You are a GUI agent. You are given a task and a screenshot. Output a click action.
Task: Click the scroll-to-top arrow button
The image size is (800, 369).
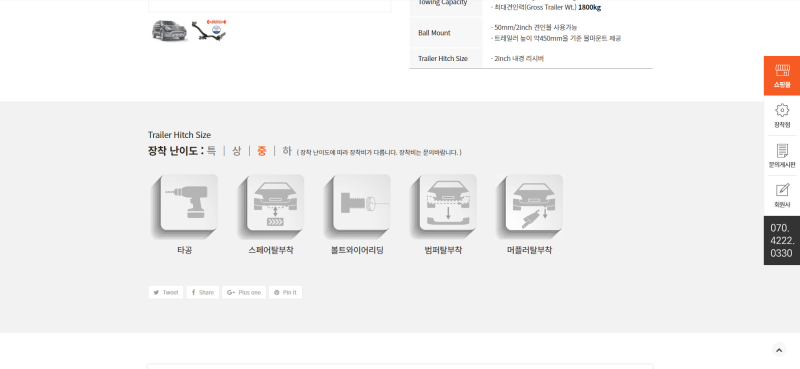[779, 350]
